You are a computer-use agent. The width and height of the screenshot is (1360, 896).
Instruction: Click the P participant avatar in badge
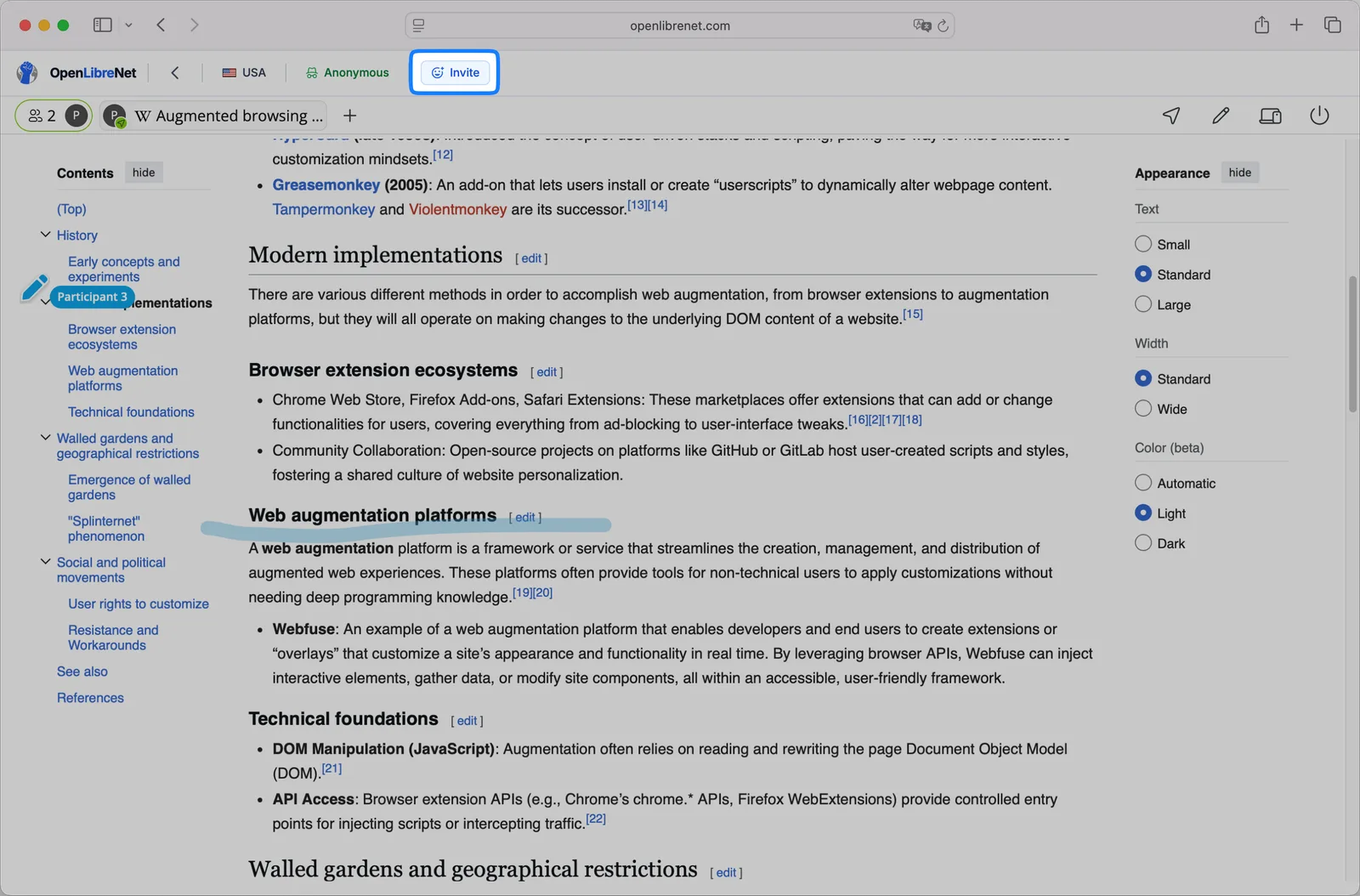pyautogui.click(x=76, y=116)
